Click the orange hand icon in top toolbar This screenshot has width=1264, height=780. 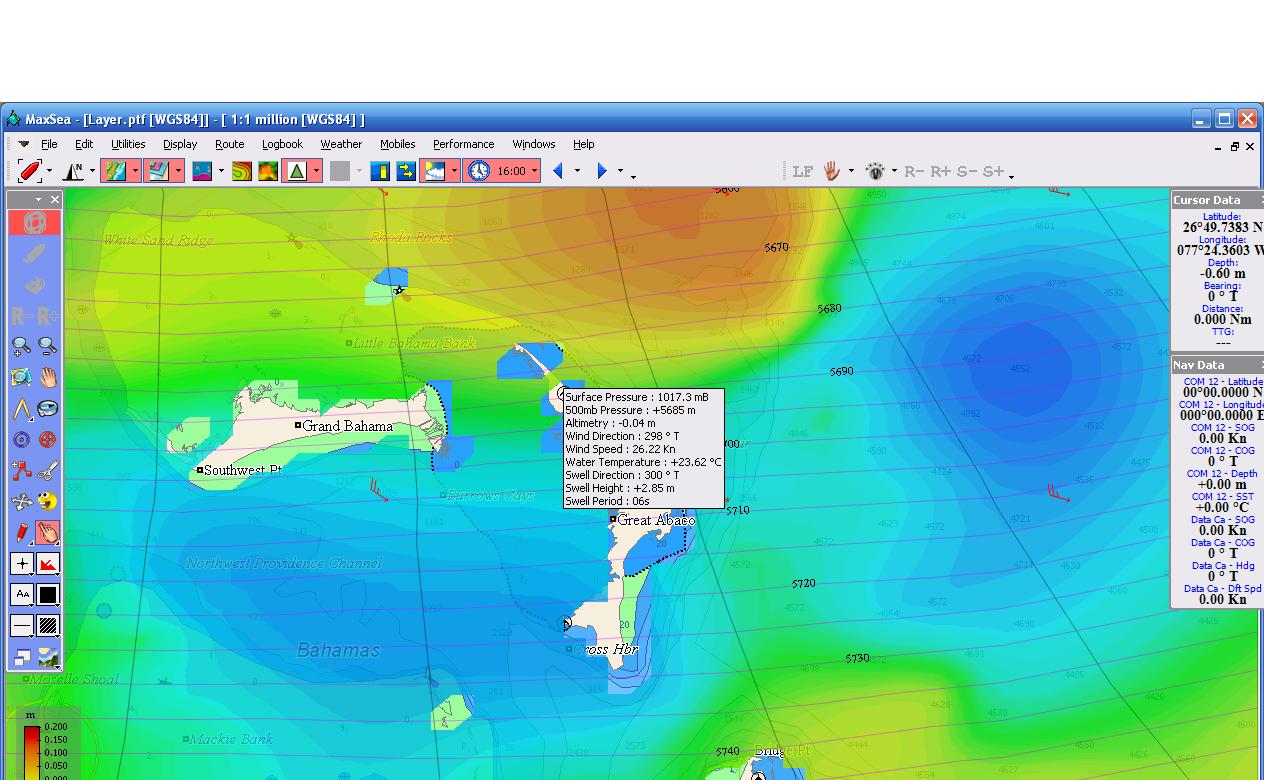click(832, 171)
